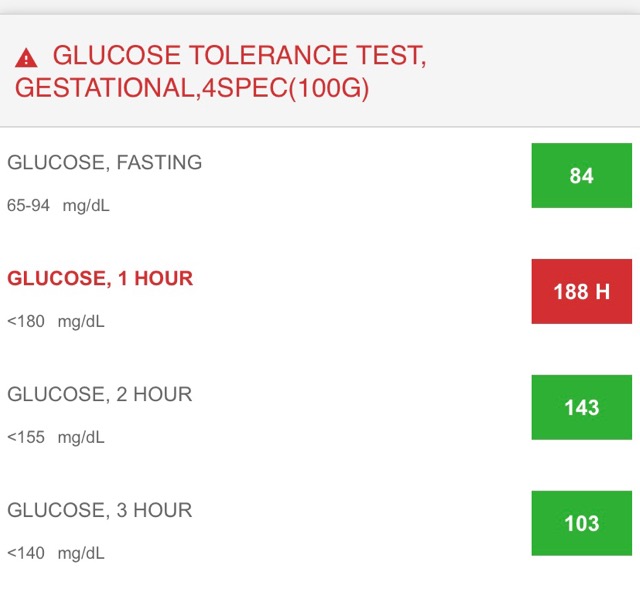This screenshot has height=589, width=640.
Task: Tap the number 188 in the red box
Action: click(x=570, y=292)
